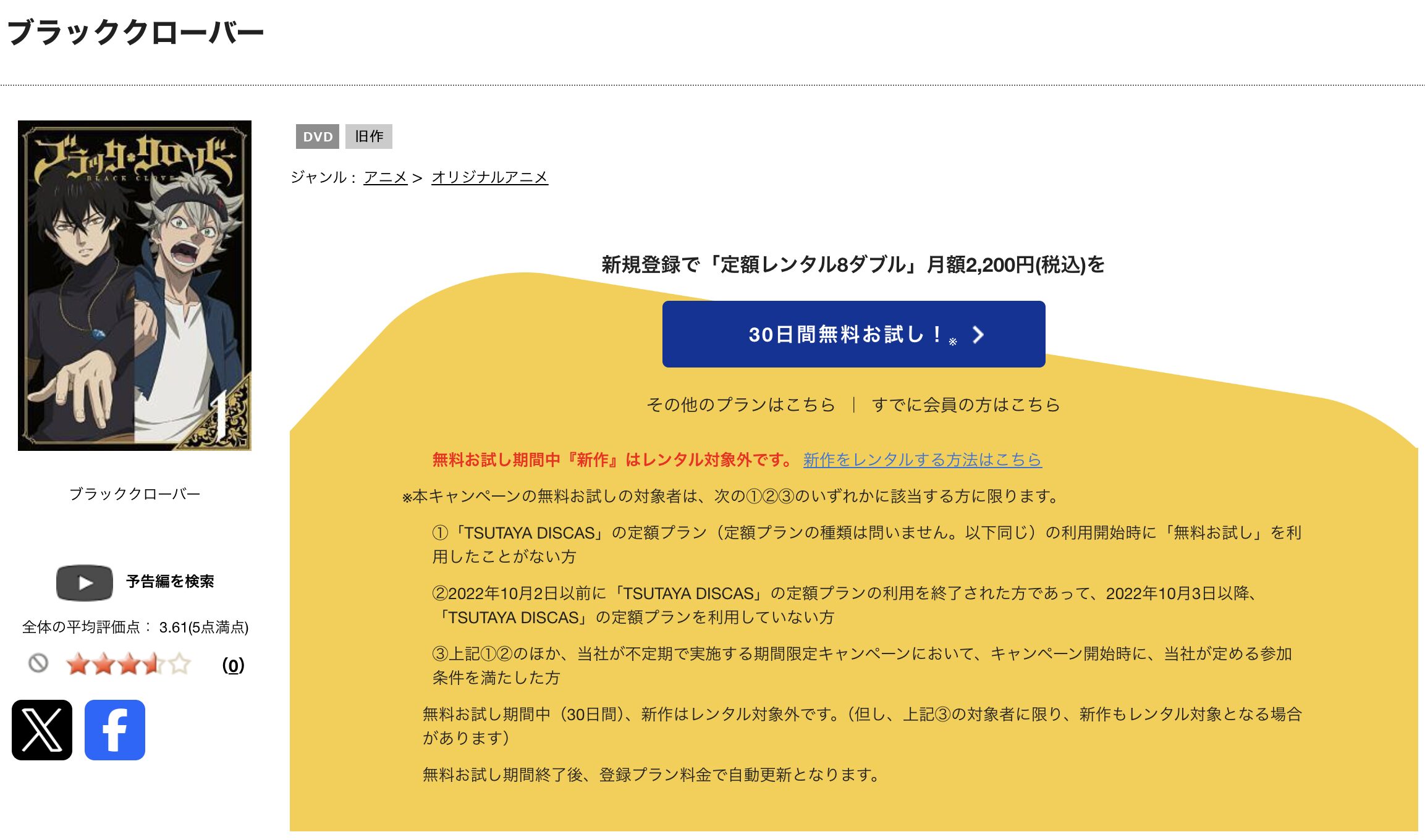1425x840 pixels.
Task: Open その他のプランはこちら link
Action: [x=741, y=405]
